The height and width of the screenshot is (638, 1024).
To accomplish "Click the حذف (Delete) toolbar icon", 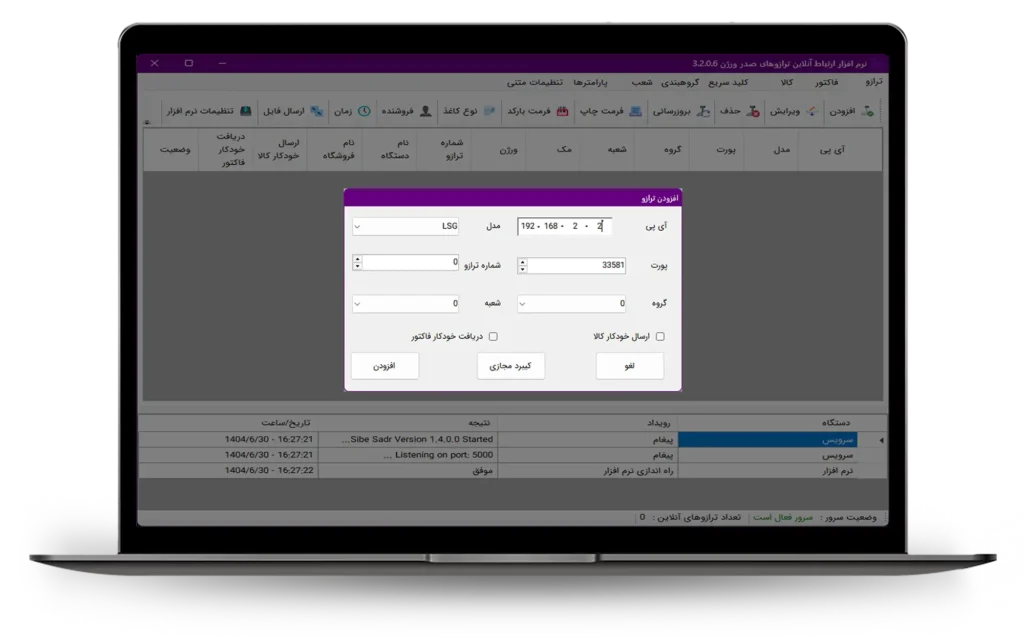I will pyautogui.click(x=753, y=111).
